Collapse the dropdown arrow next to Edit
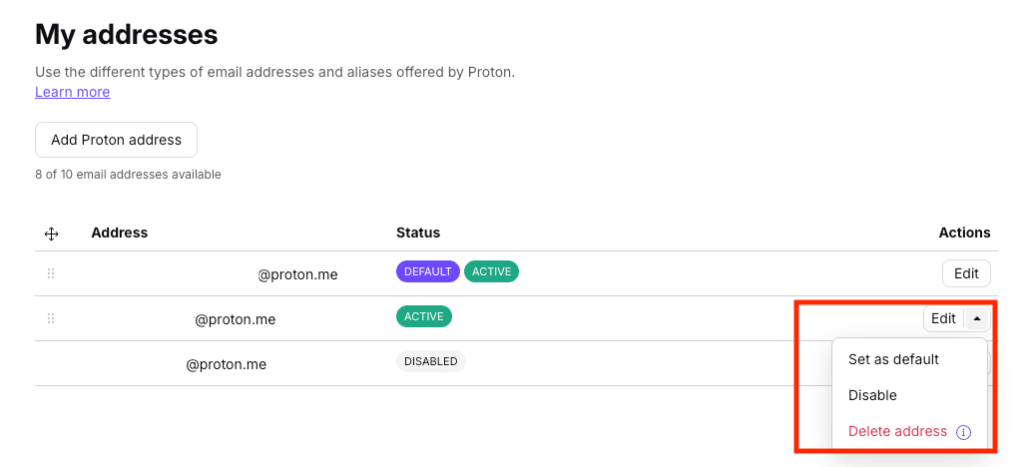This screenshot has height=467, width=1024. coord(977,319)
